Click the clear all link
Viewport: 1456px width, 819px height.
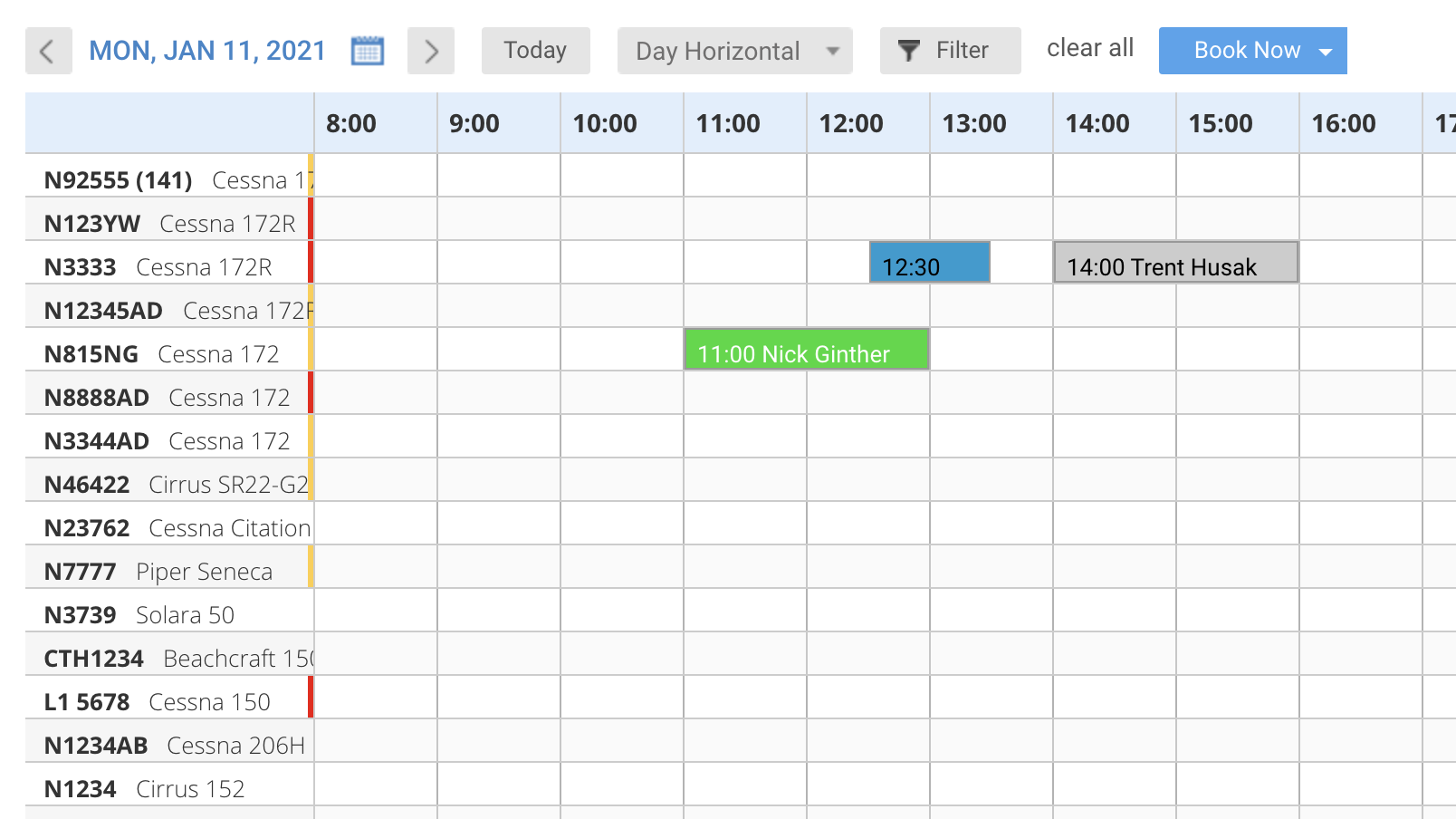(1089, 48)
